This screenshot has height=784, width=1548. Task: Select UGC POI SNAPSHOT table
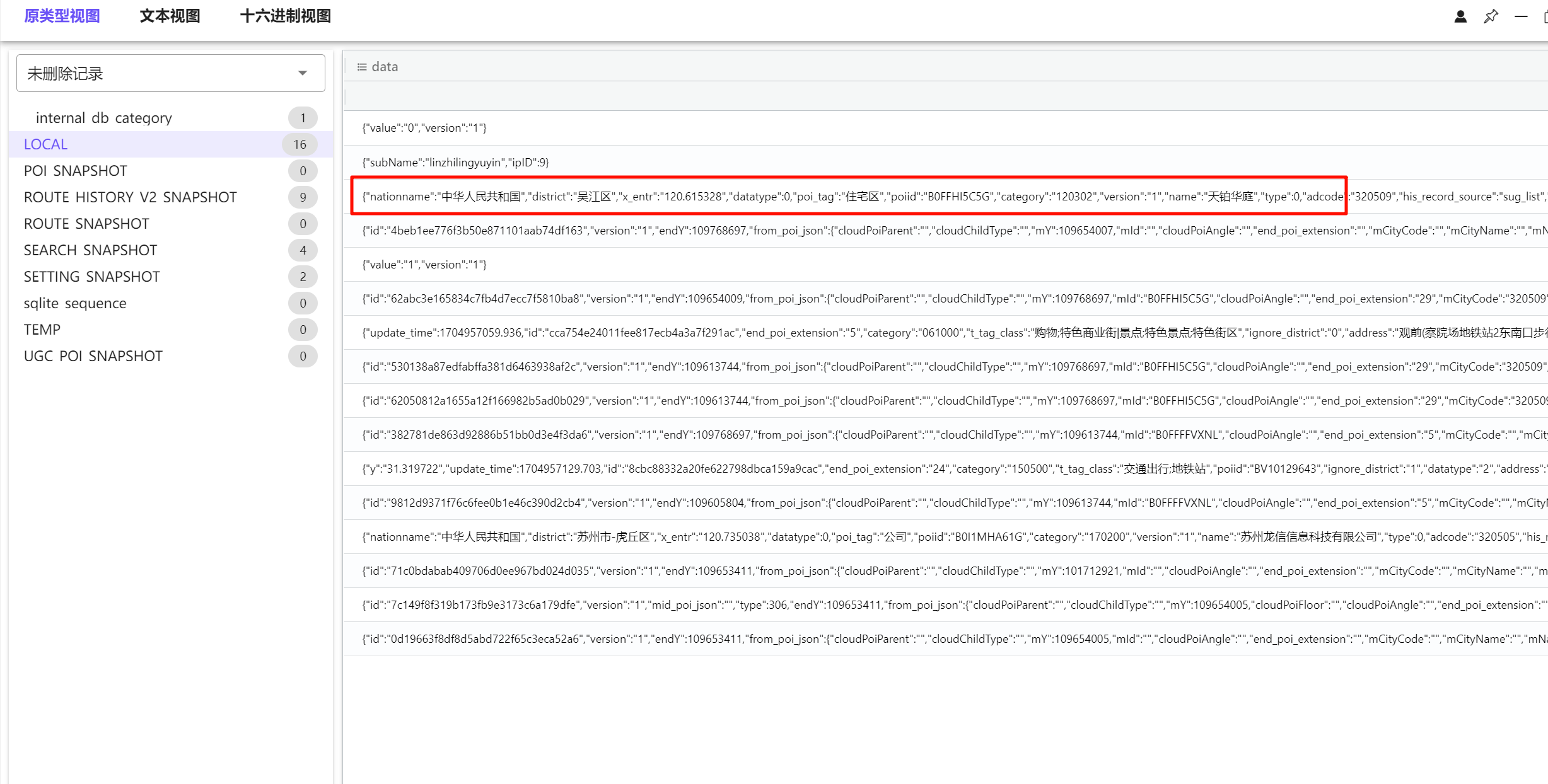(x=93, y=356)
